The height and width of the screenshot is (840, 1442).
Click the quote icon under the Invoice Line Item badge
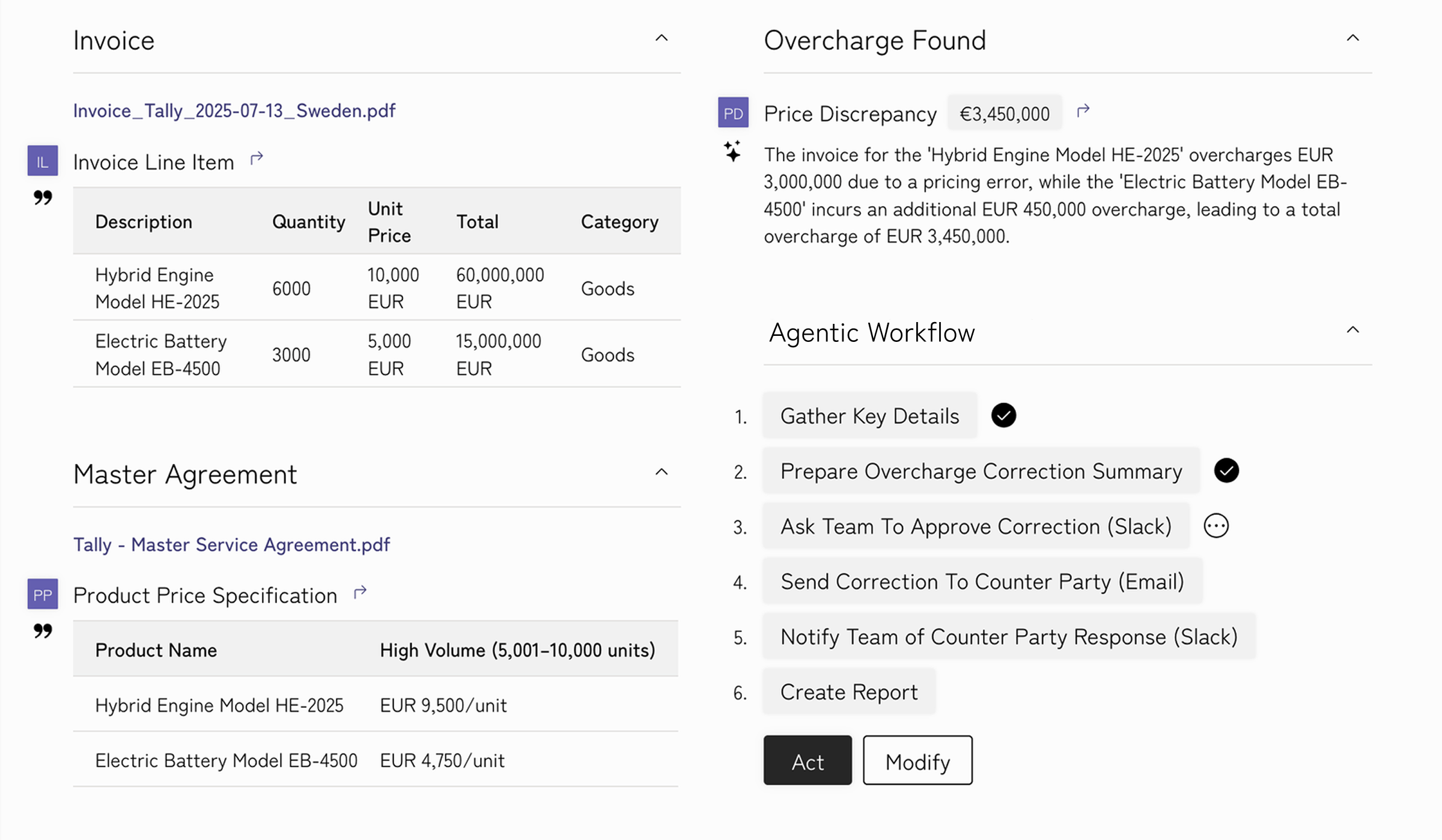click(x=41, y=198)
